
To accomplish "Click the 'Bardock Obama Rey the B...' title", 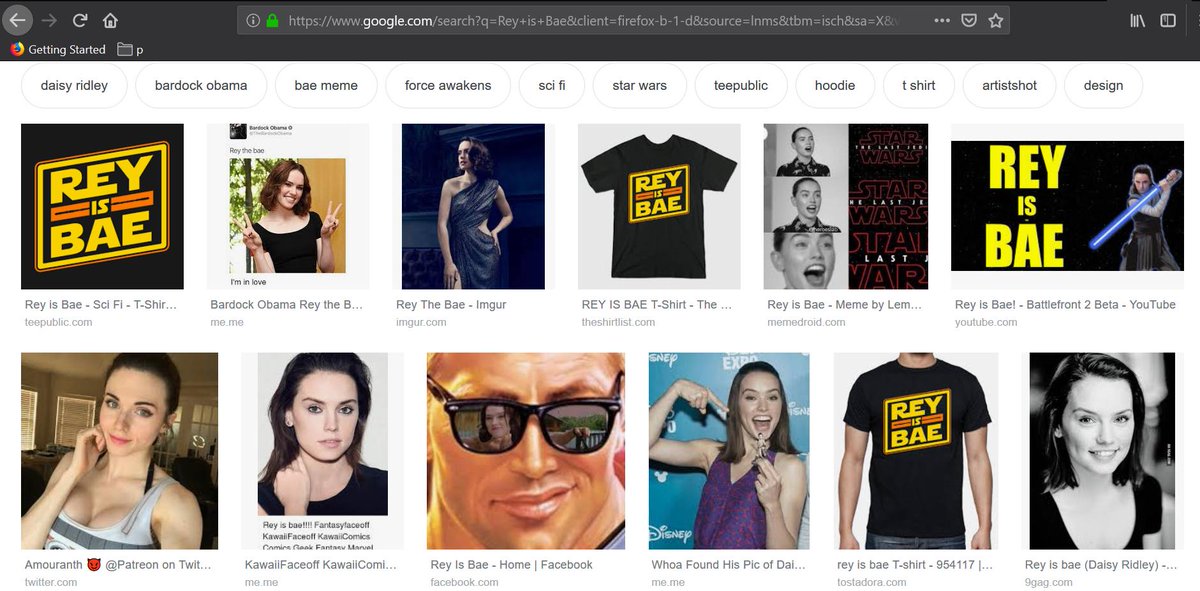I will point(287,305).
